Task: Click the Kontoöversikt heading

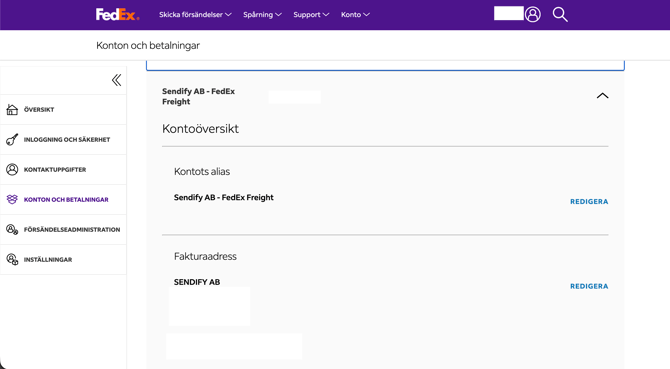Action: pos(200,129)
